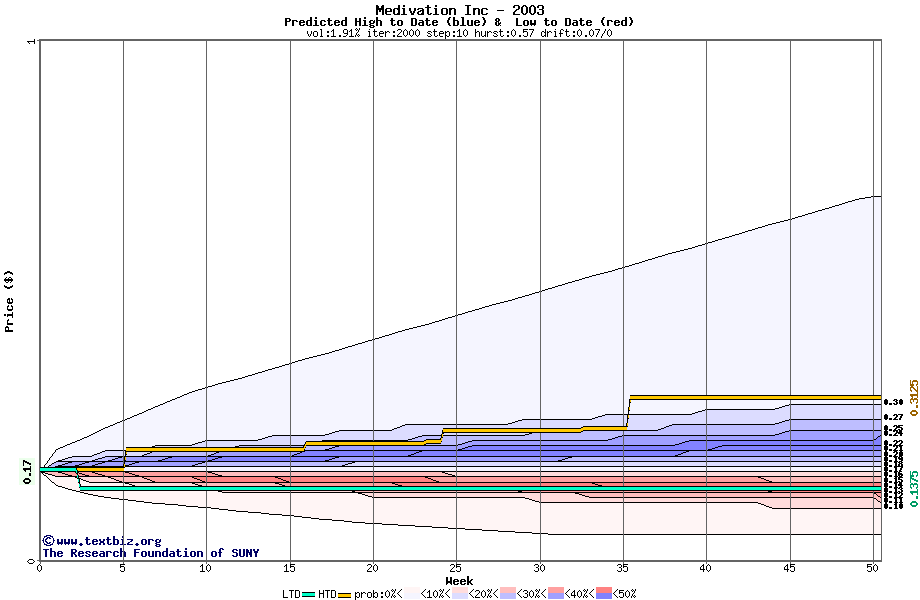Click the <40% probability legend swatch
The height and width of the screenshot is (600, 920).
pyautogui.click(x=556, y=594)
